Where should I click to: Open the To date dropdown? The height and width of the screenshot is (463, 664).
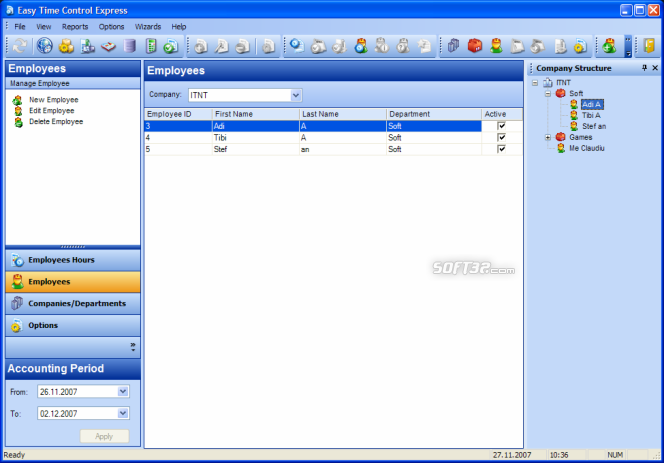click(x=123, y=413)
